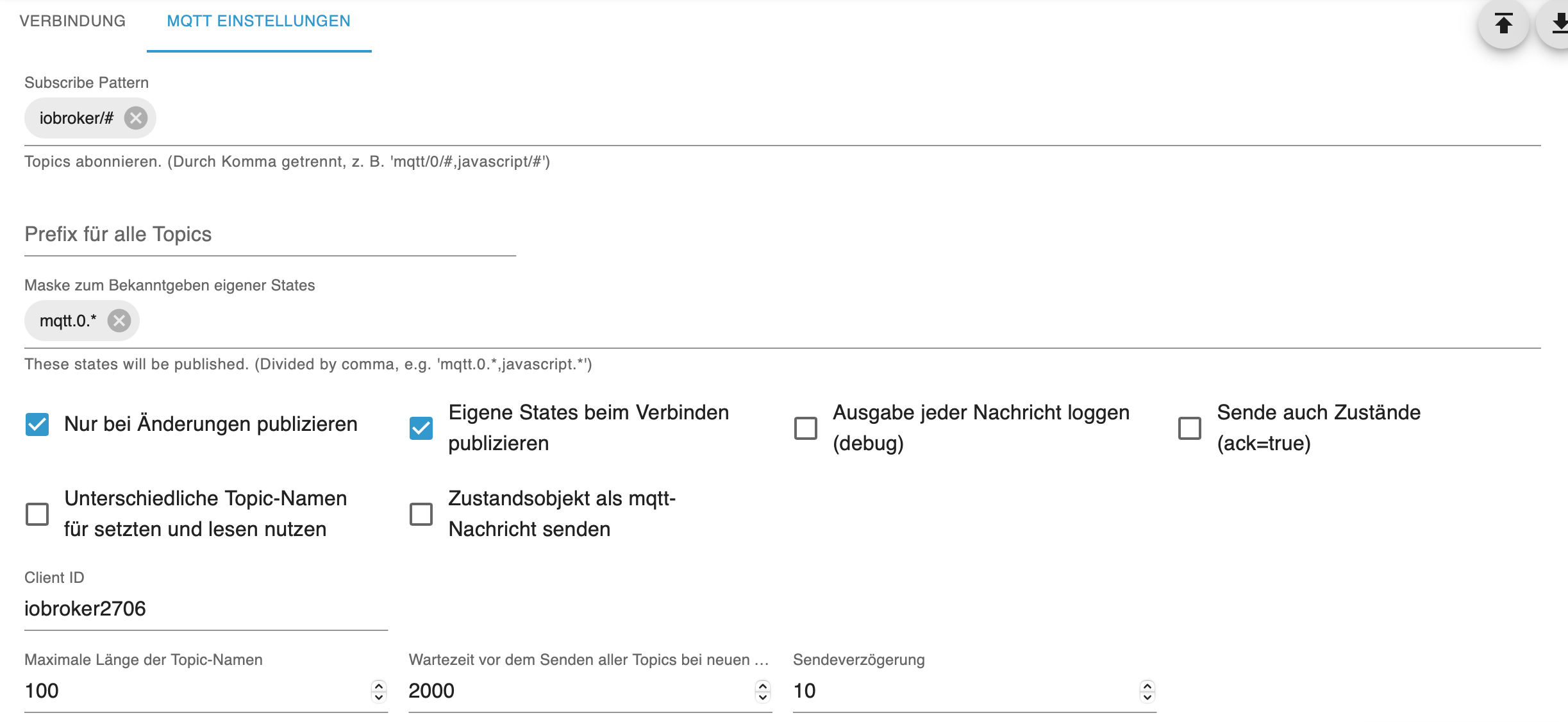Click the upload configuration arrow icon
Screen dimensions: 1568x722
tap(1503, 24)
